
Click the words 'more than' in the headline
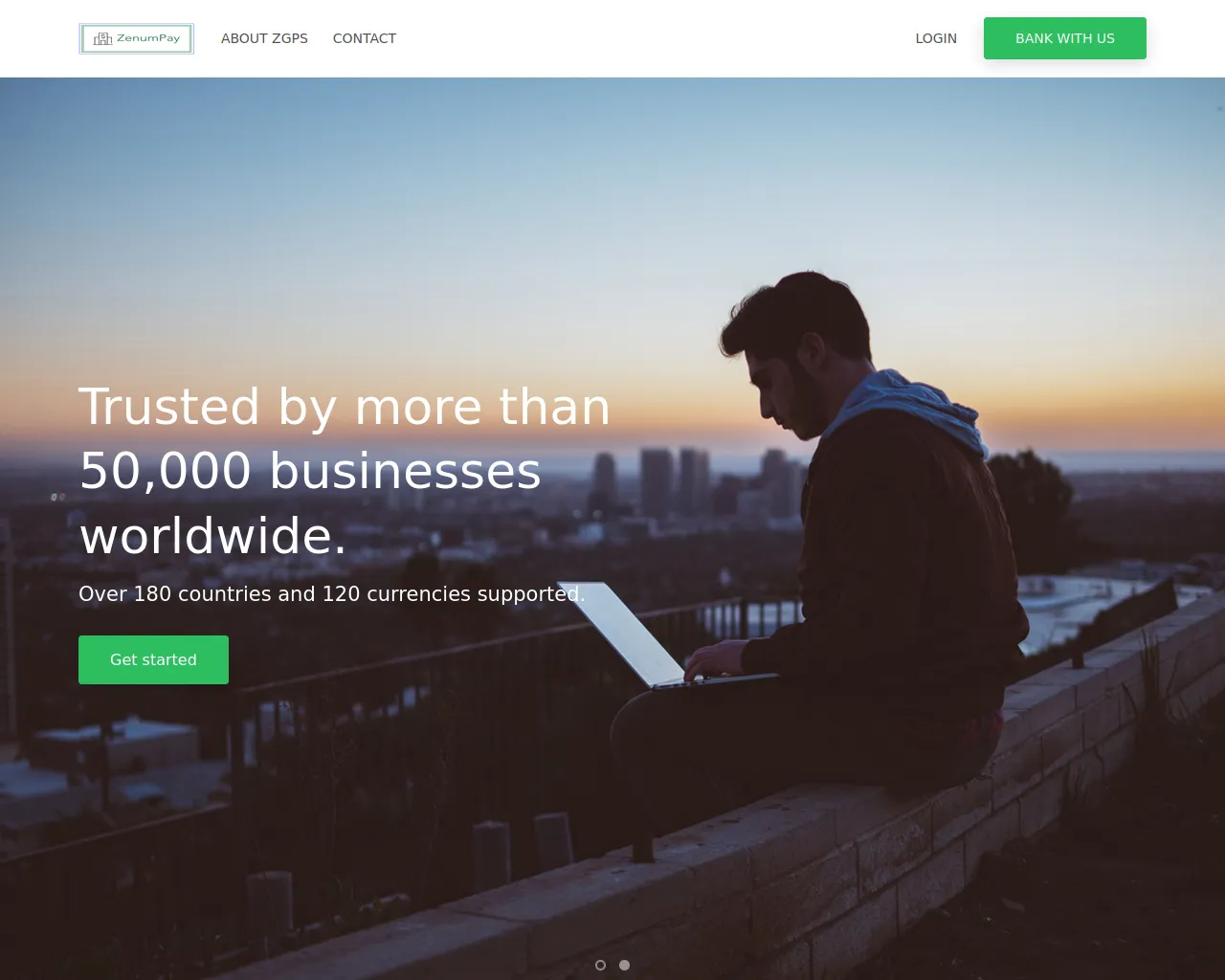[x=482, y=406]
